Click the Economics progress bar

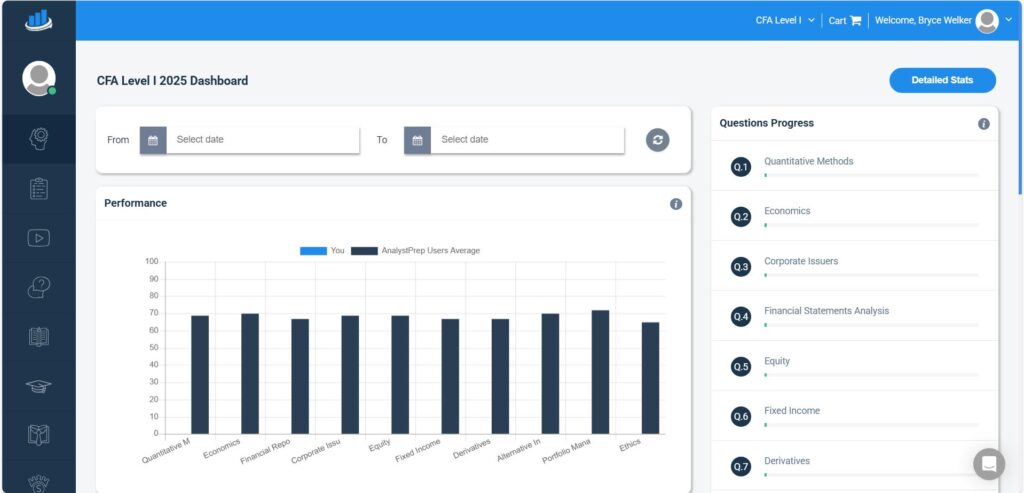[x=871, y=225]
